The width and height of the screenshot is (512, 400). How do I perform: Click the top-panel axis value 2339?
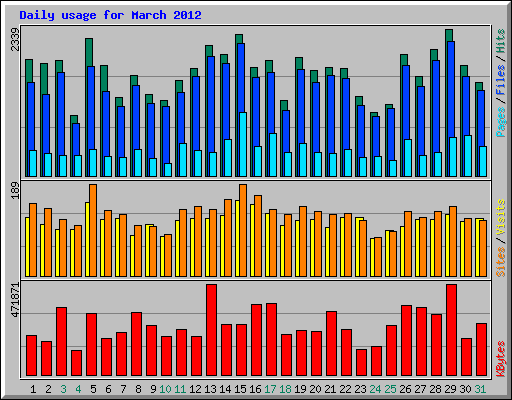[15, 39]
